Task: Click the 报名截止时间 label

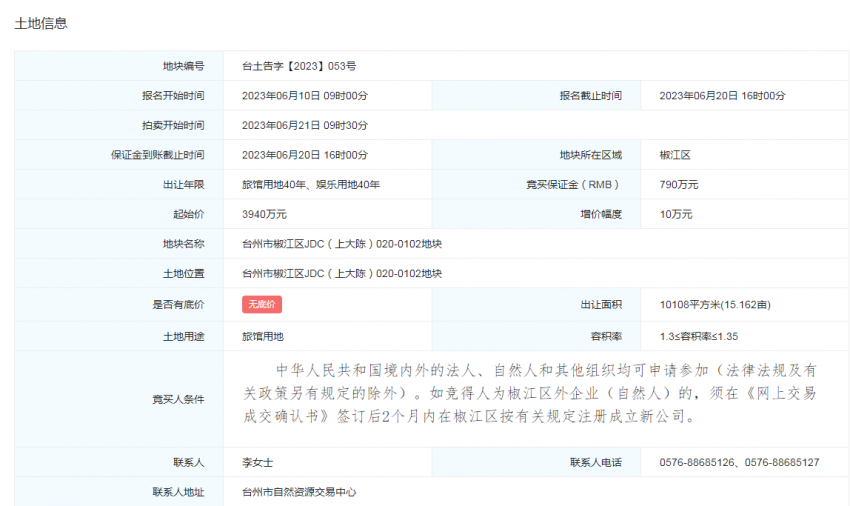Action: pos(590,96)
